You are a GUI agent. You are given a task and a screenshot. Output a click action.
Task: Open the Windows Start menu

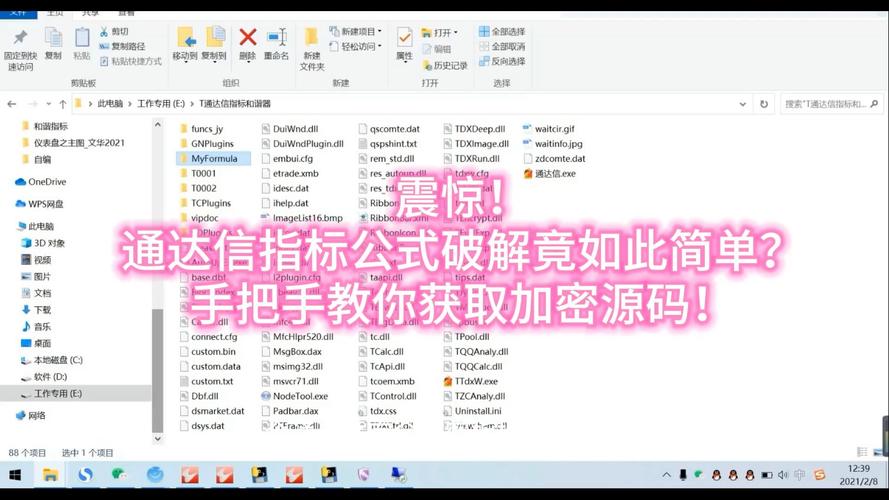pos(15,474)
